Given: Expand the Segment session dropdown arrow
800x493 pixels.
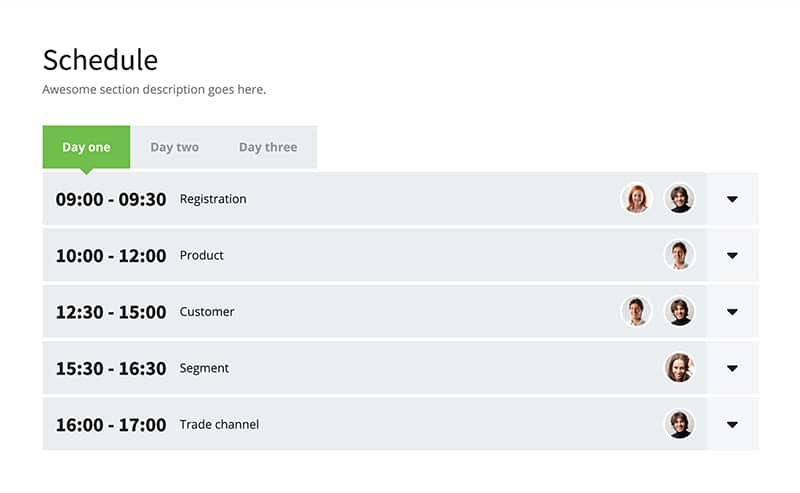Looking at the screenshot, I should click(x=732, y=368).
